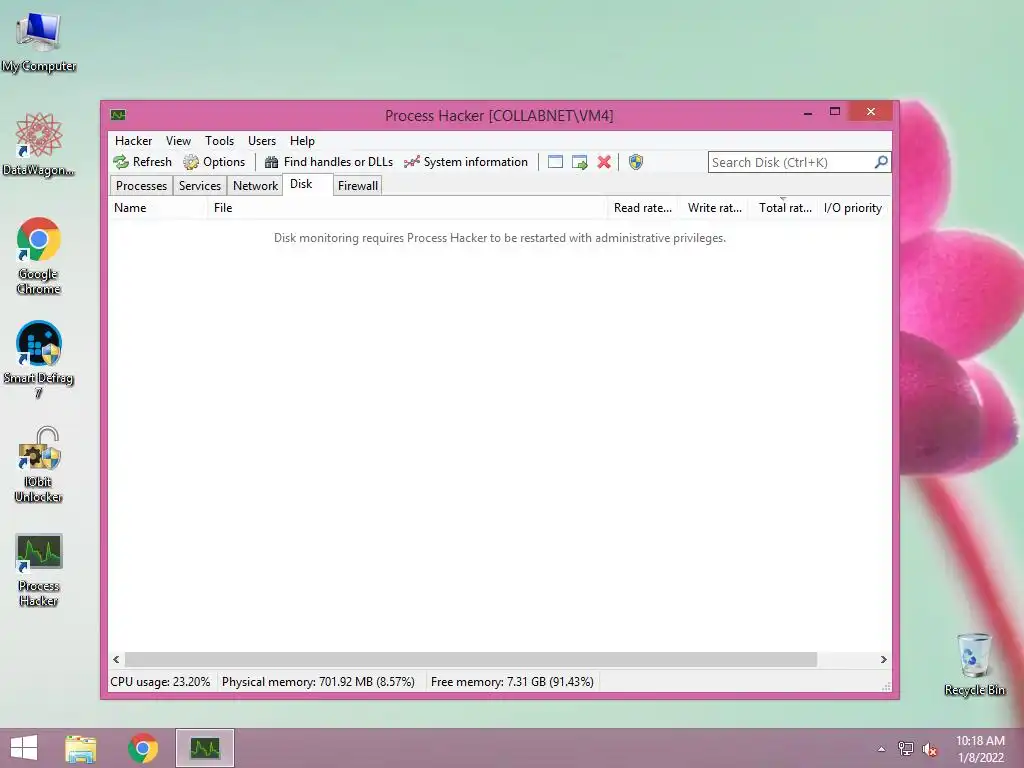This screenshot has height=768, width=1024.
Task: Click the network tray icon
Action: click(906, 749)
